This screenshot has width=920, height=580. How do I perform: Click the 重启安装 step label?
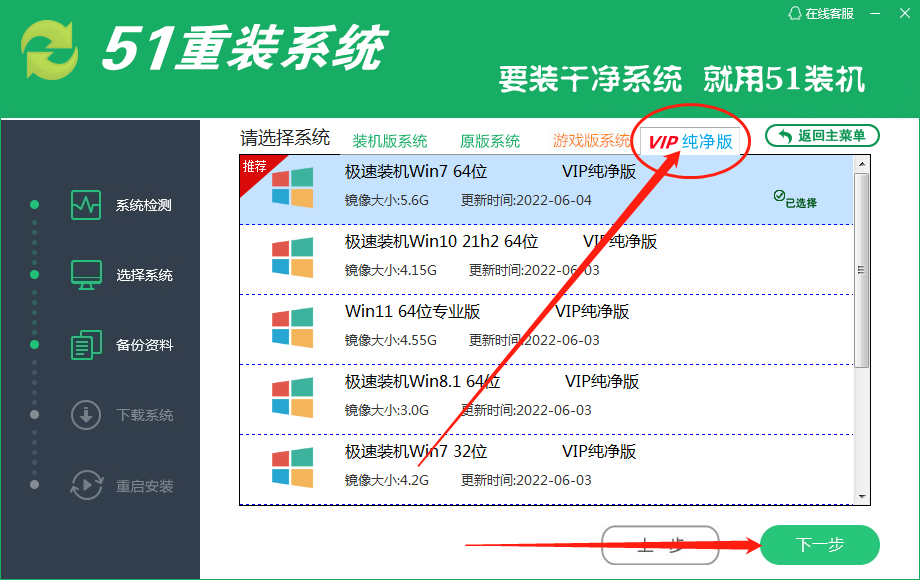pos(144,486)
